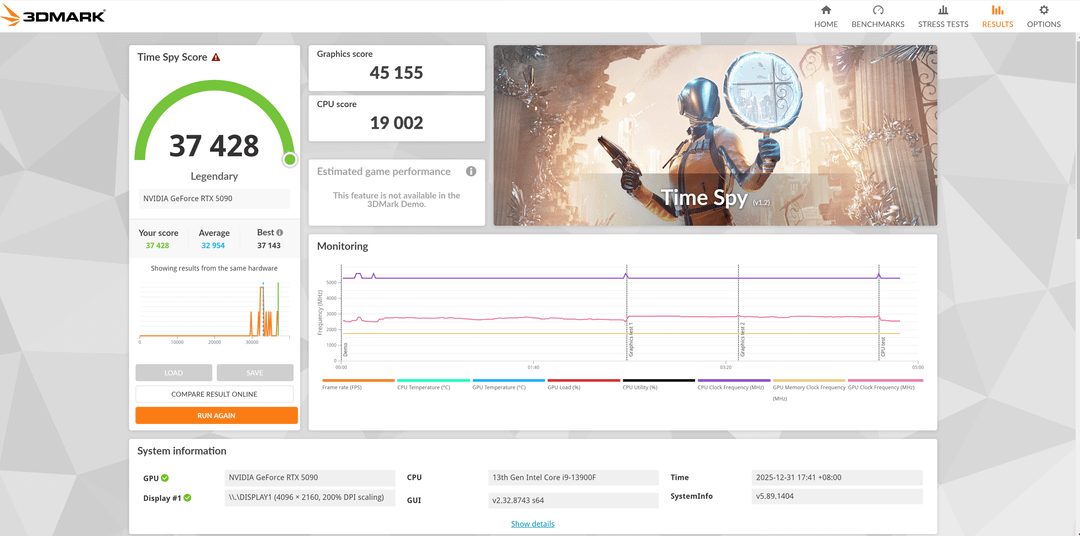This screenshot has height=536, width=1080.
Task: Click the Time Spy preview image
Action: click(715, 135)
